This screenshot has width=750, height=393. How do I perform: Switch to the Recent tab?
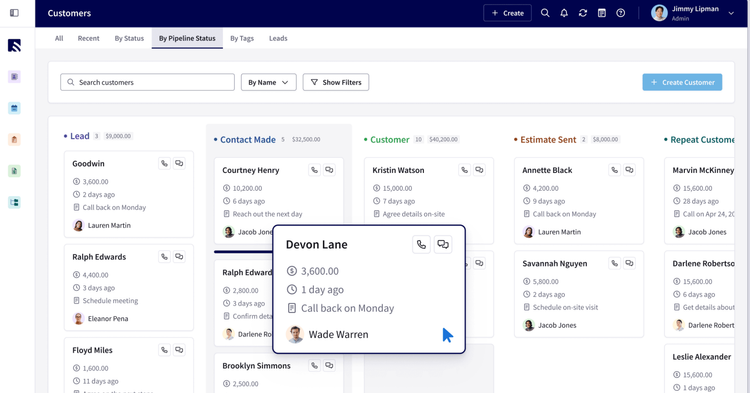[x=88, y=38]
